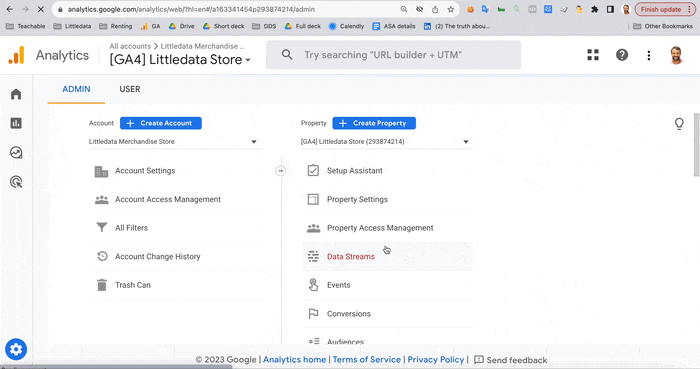Open the Short deck bookmark

click(x=224, y=26)
